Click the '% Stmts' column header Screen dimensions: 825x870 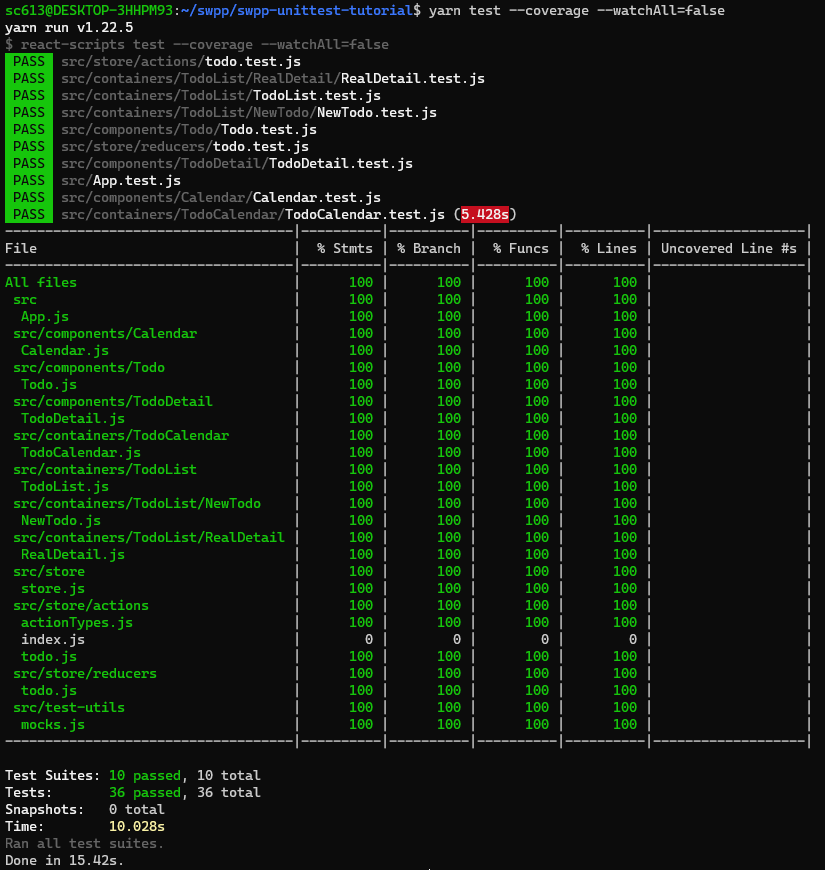[x=345, y=248]
